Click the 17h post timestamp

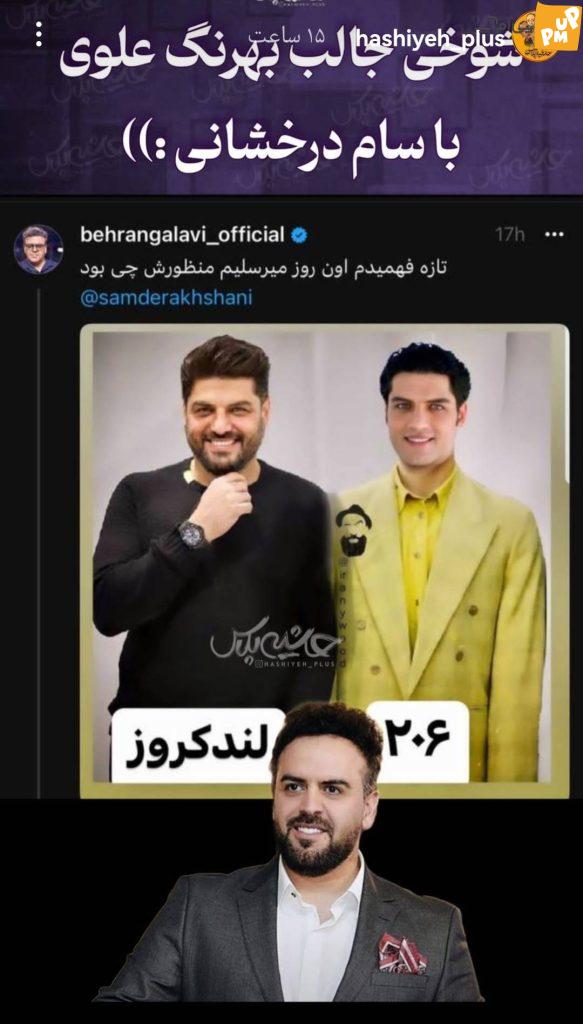click(x=510, y=234)
